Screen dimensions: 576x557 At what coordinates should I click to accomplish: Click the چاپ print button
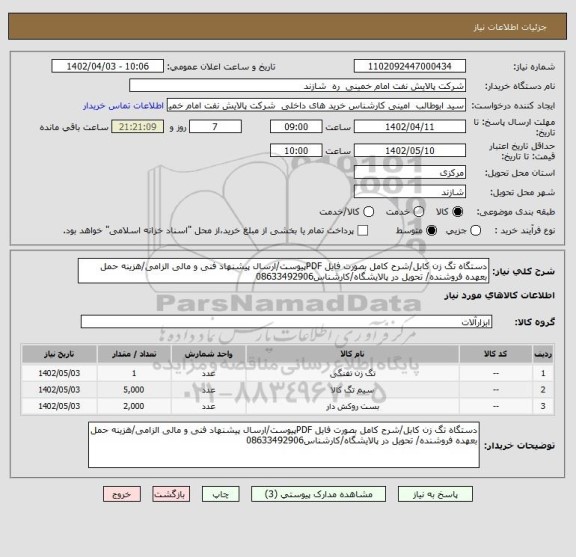pyautogui.click(x=220, y=494)
